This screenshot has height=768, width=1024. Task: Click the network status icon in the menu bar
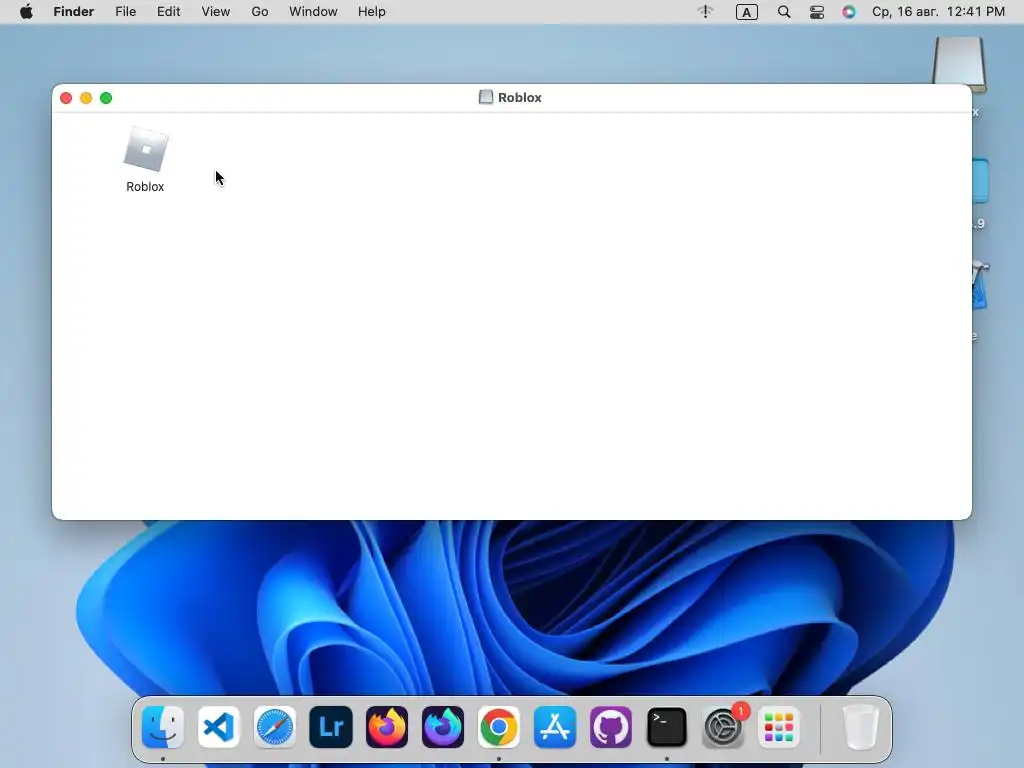tap(705, 11)
